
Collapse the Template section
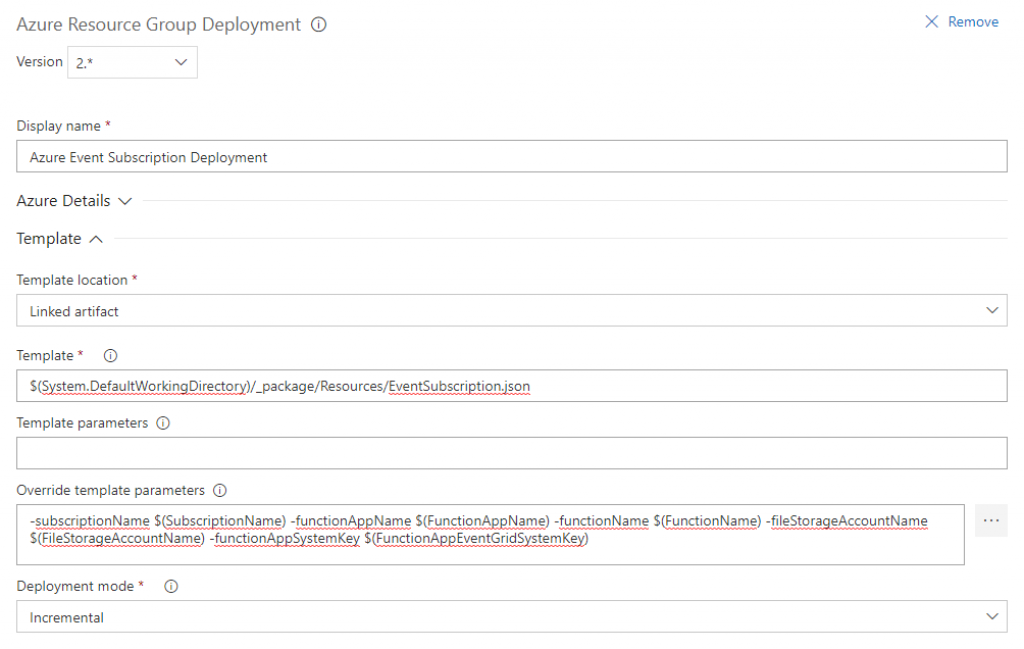59,239
